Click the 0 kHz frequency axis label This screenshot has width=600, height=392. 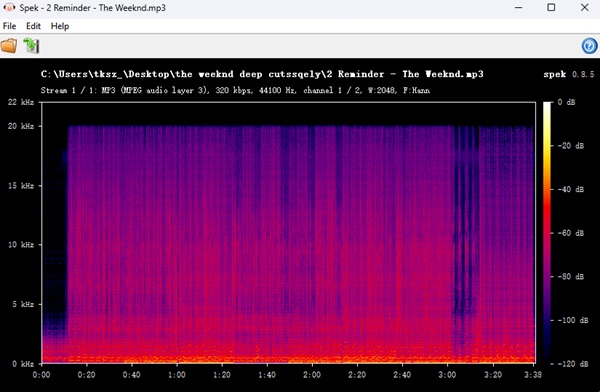coord(23,364)
